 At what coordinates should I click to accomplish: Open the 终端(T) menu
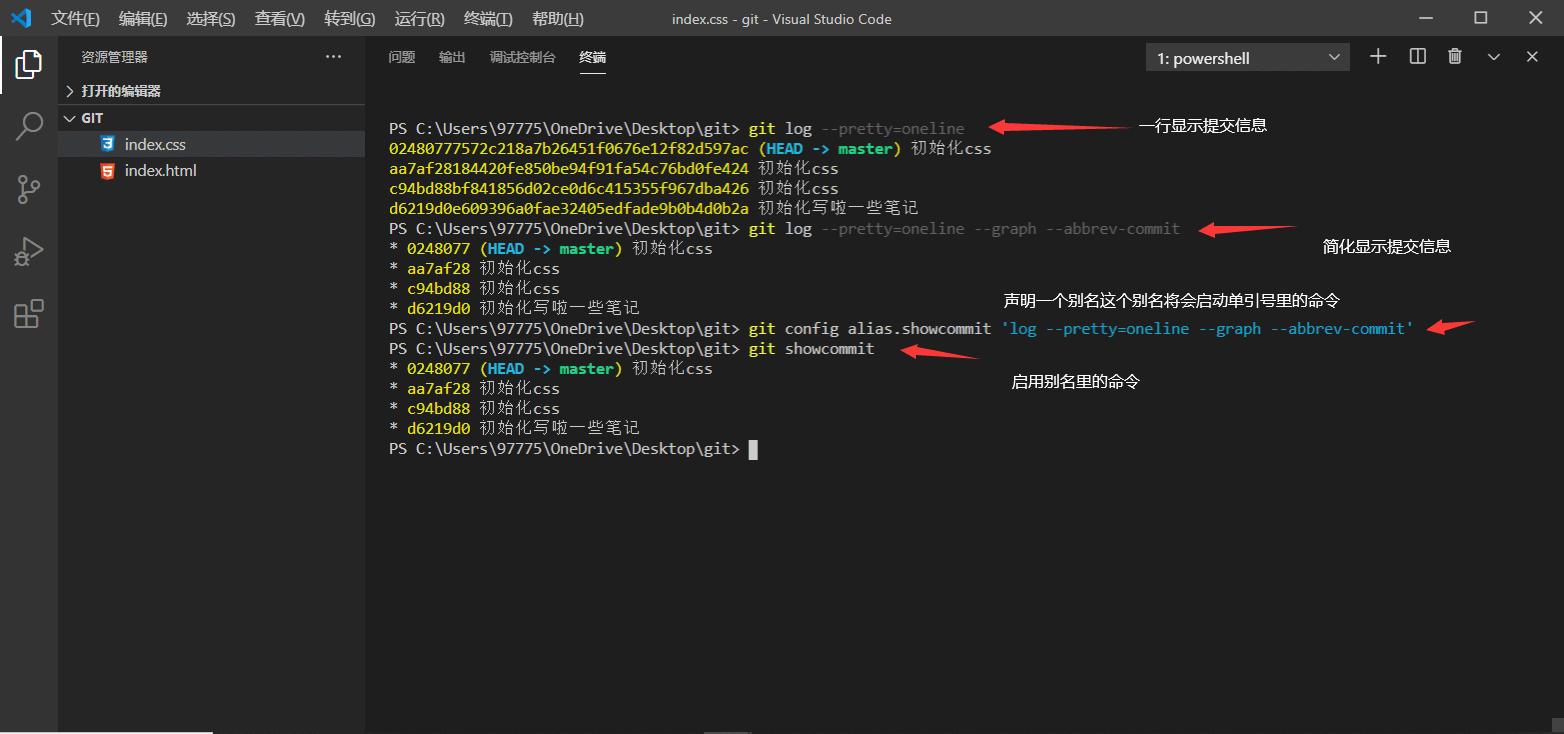[489, 19]
